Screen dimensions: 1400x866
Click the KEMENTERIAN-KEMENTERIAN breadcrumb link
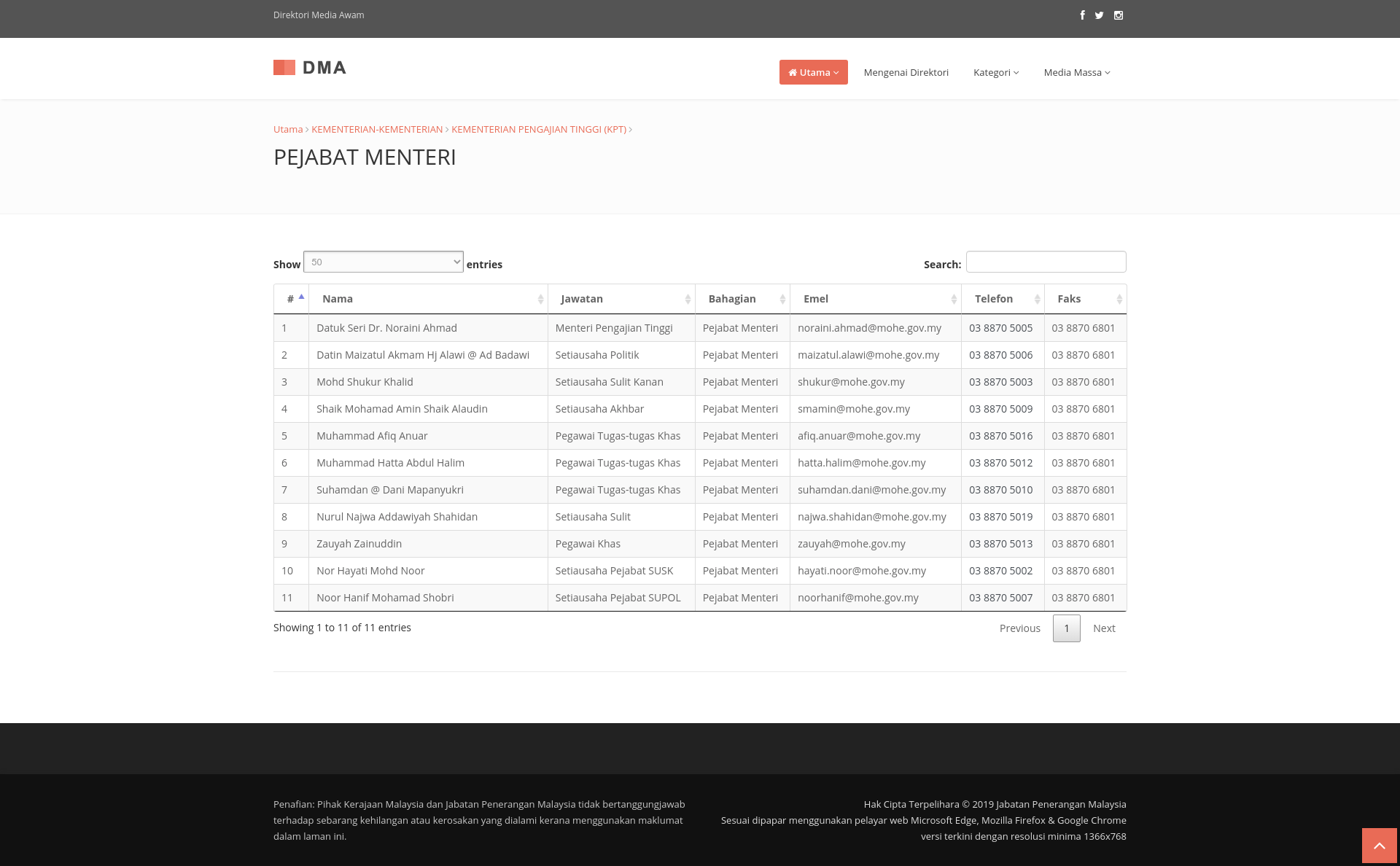(377, 129)
